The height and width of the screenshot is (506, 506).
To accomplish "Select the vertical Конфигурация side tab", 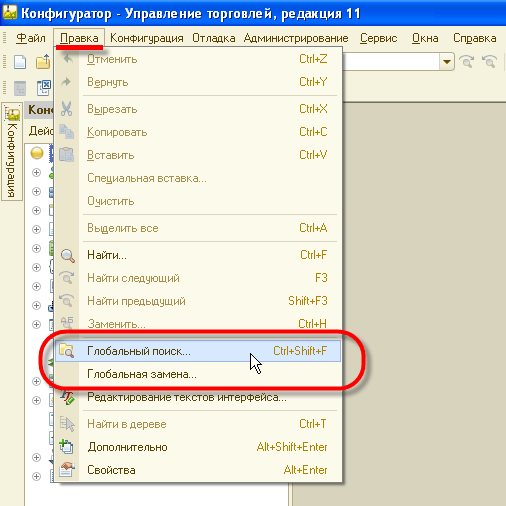I will pyautogui.click(x=12, y=152).
